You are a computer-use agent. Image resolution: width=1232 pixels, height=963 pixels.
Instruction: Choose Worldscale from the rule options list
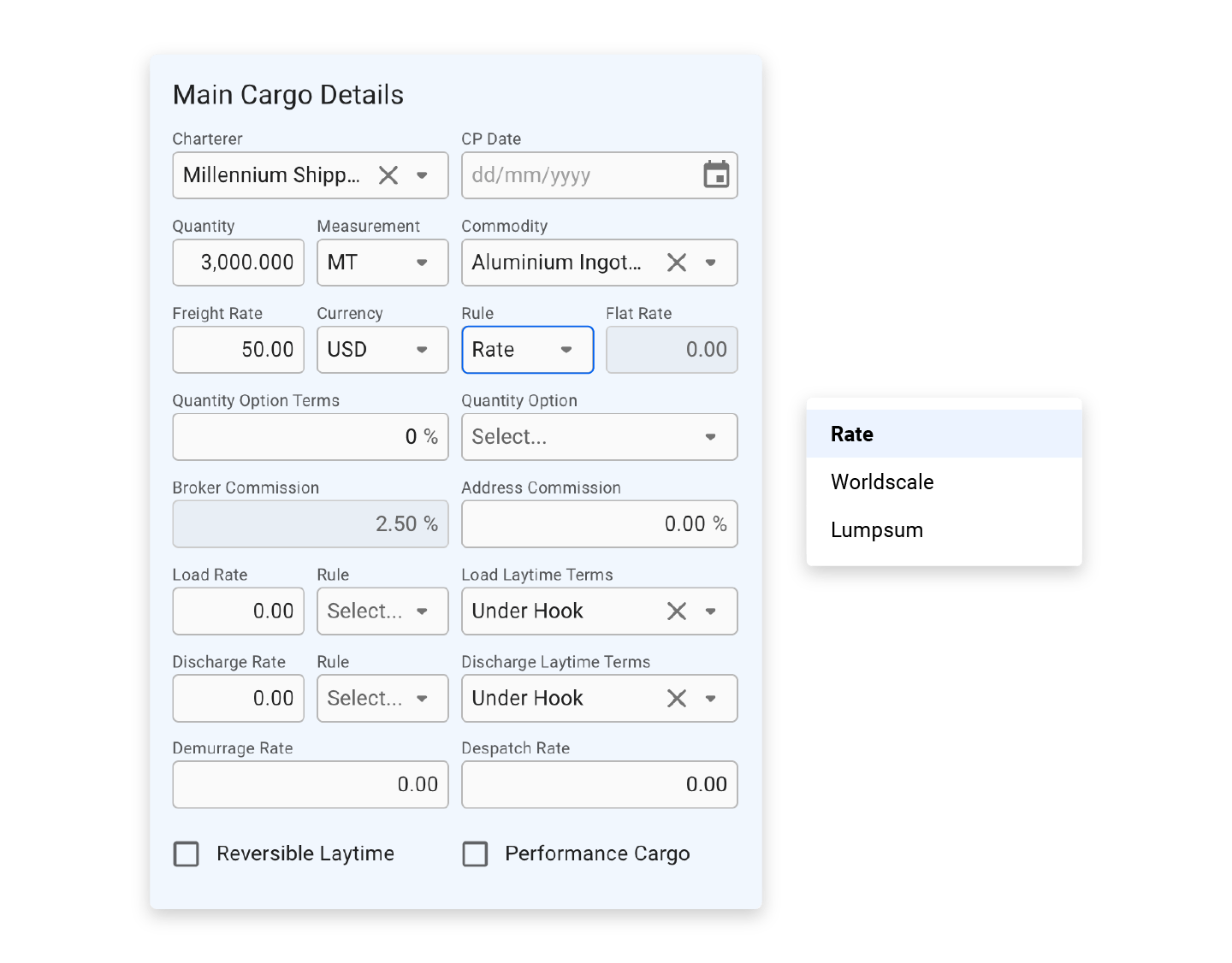945,481
